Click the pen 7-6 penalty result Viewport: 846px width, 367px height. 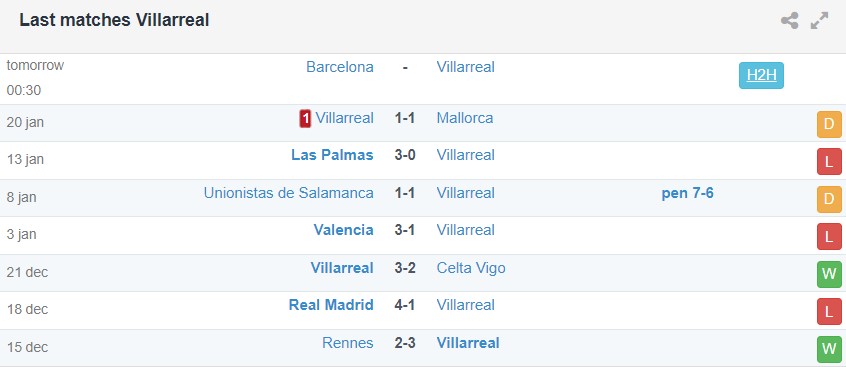pos(687,193)
